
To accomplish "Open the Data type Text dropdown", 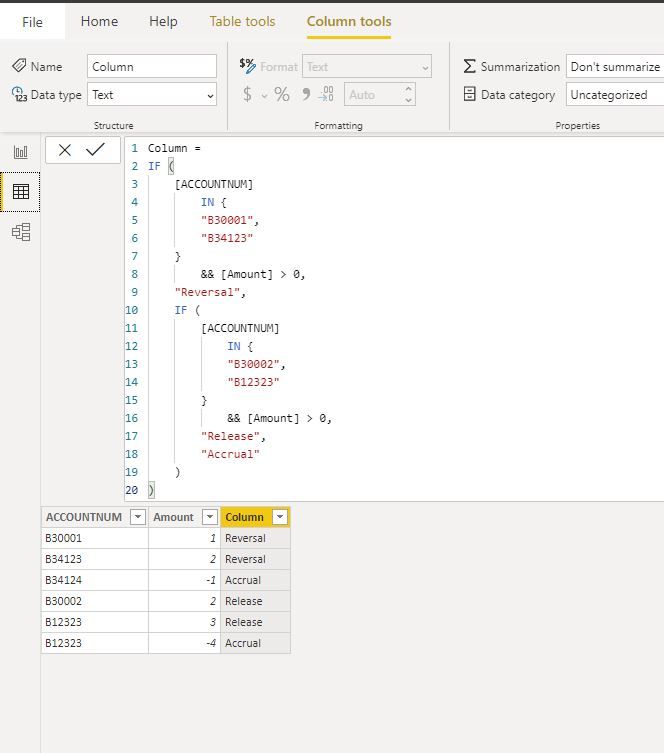I will click(152, 95).
